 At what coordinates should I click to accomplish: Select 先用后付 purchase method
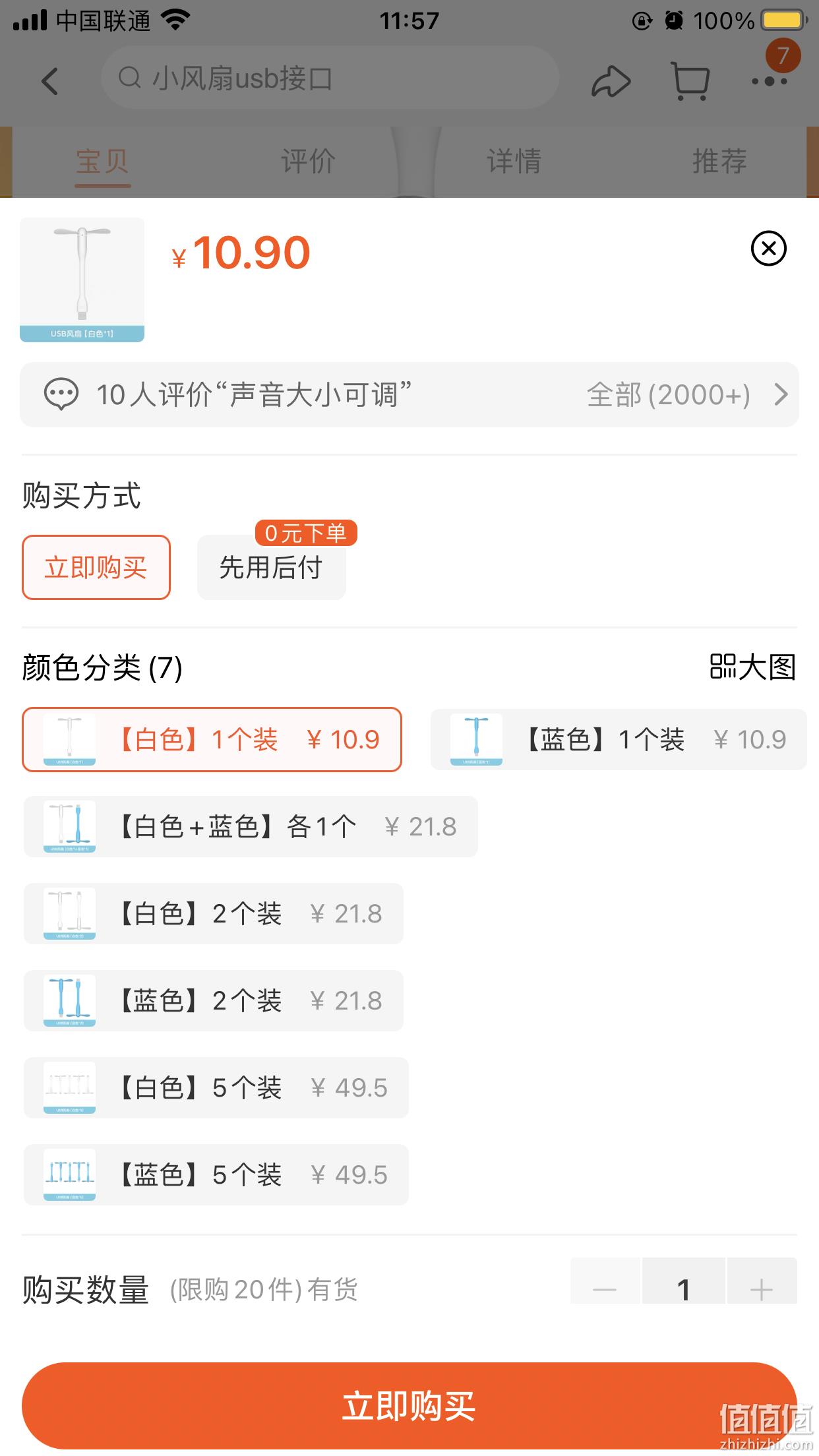[271, 567]
